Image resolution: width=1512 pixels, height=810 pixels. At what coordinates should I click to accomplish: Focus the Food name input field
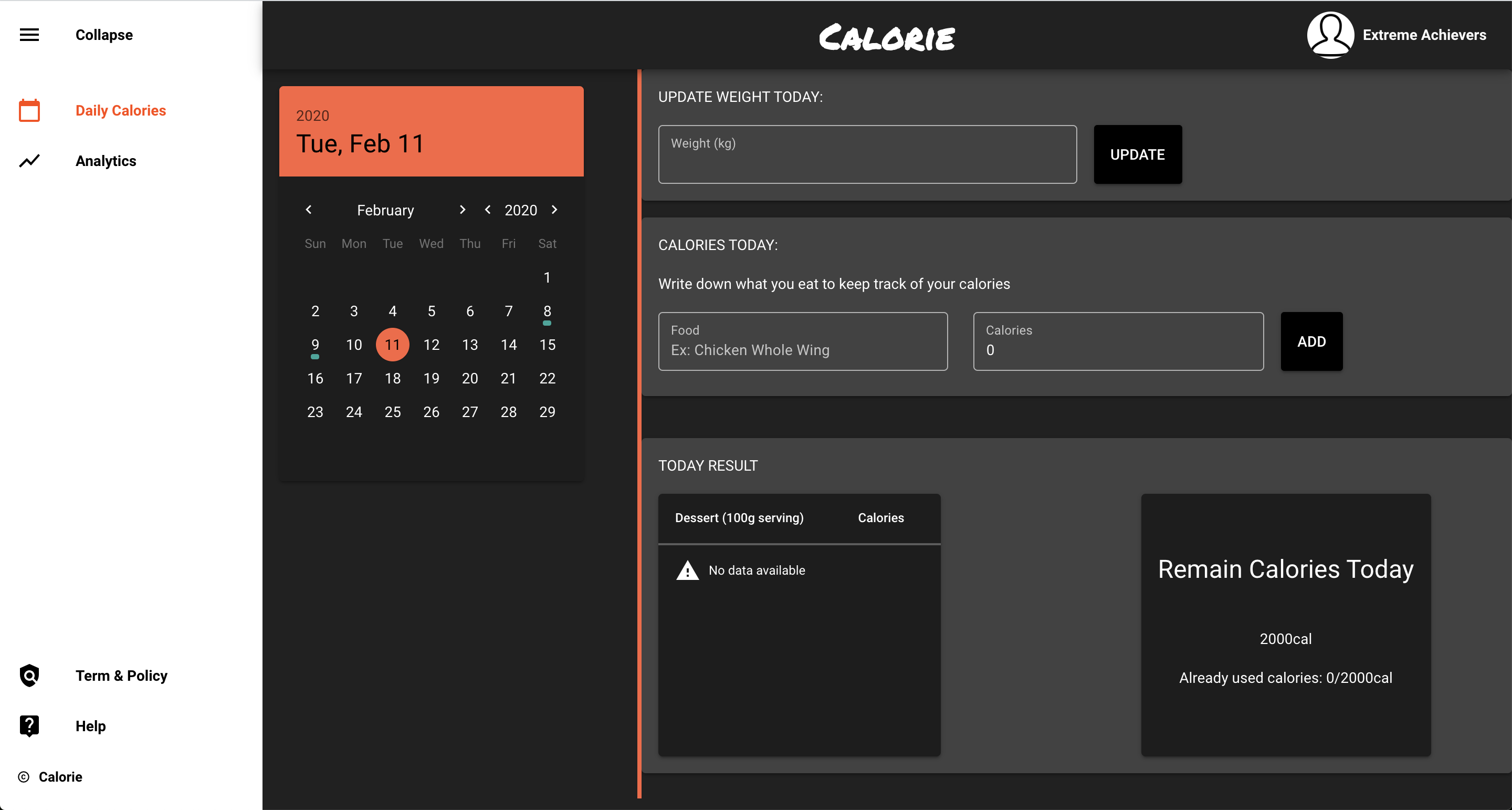802,341
